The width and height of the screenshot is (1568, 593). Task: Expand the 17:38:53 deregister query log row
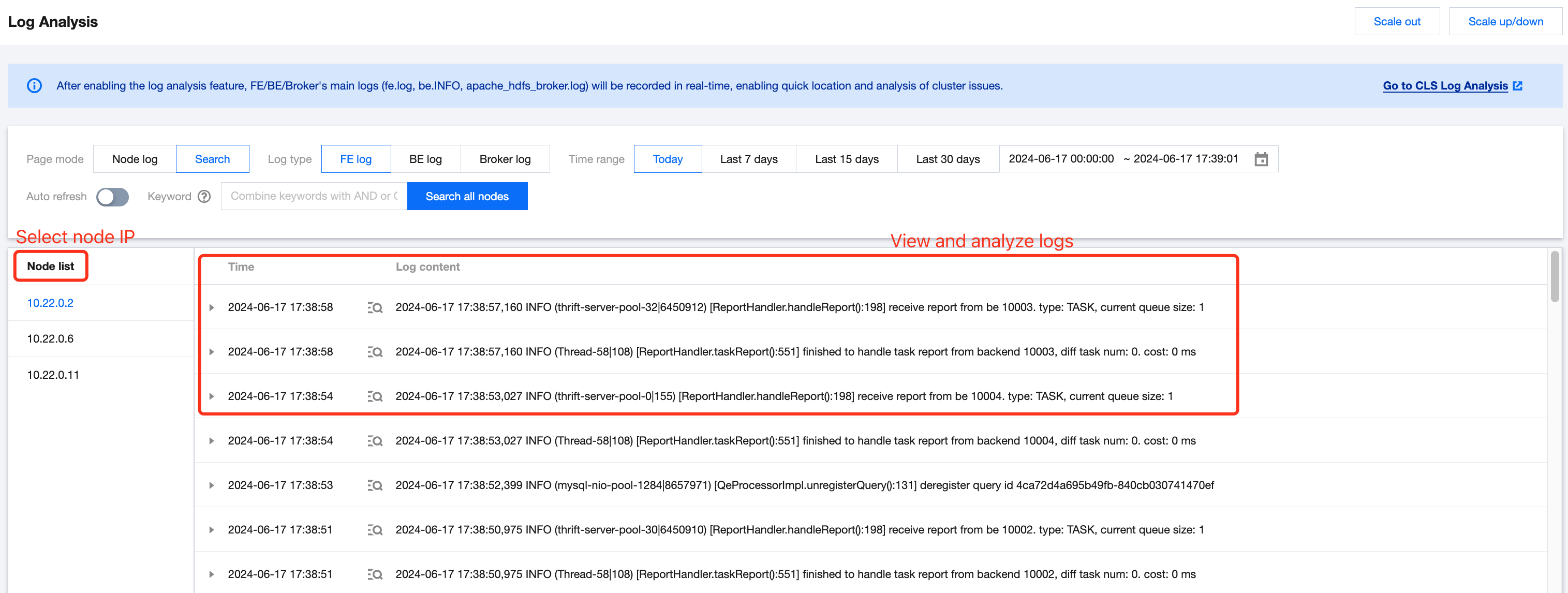pos(211,485)
